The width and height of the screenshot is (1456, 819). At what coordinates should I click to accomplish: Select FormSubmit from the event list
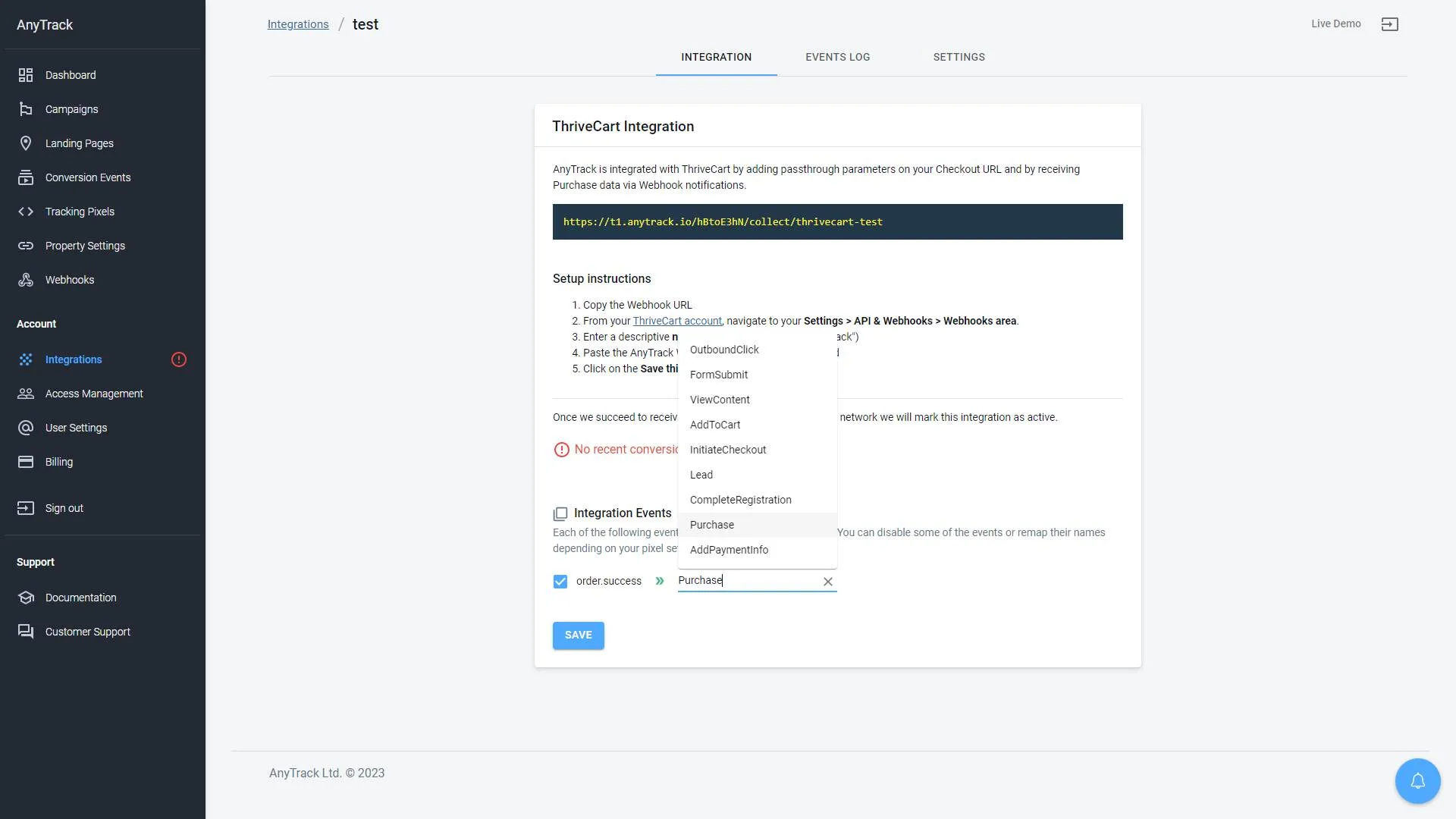pos(758,375)
